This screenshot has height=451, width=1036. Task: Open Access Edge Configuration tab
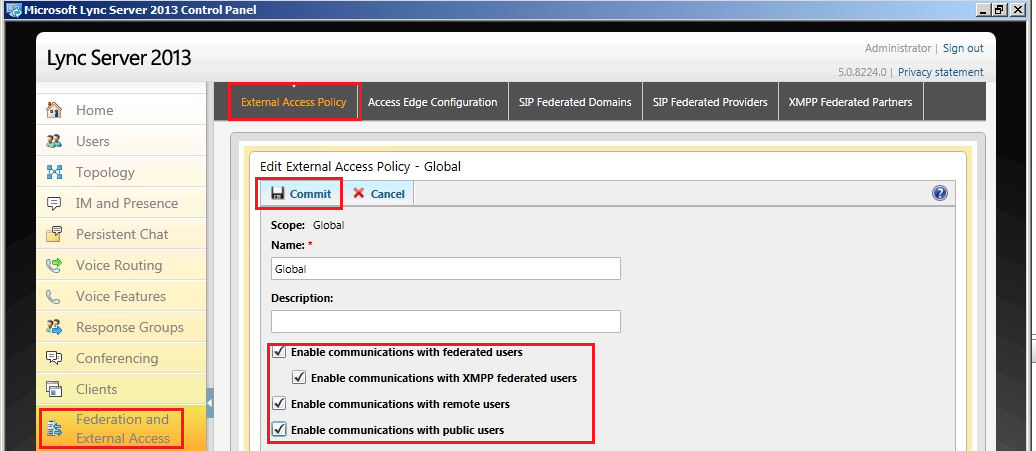433,102
